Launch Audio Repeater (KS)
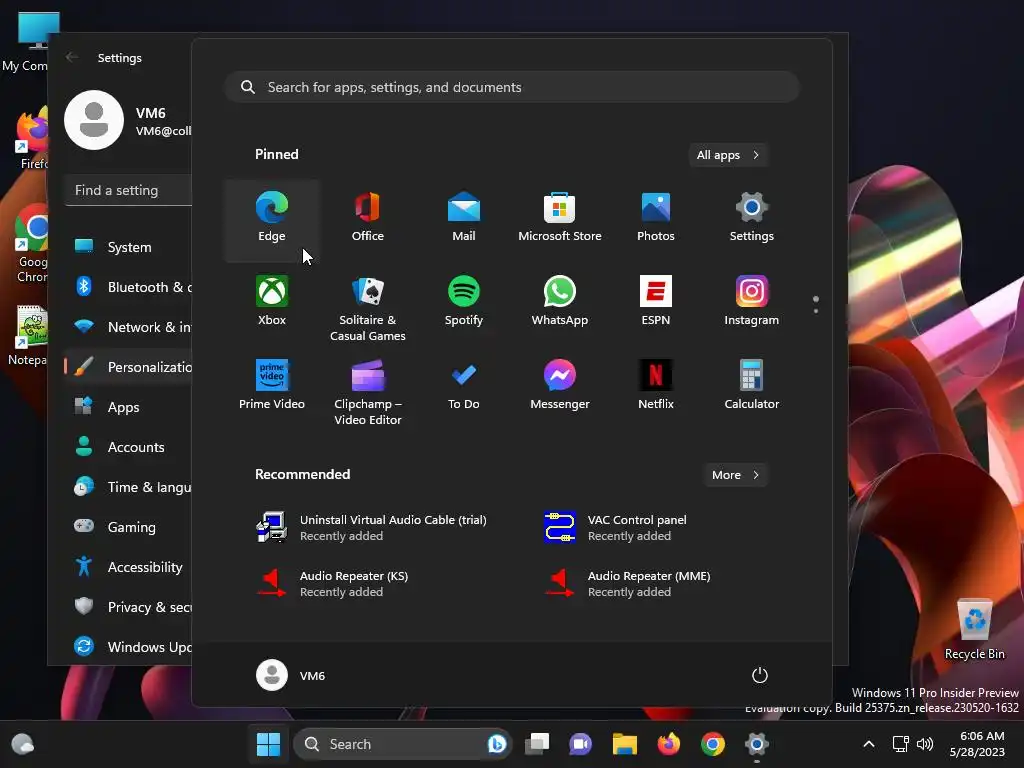Viewport: 1024px width, 768px height. point(332,584)
